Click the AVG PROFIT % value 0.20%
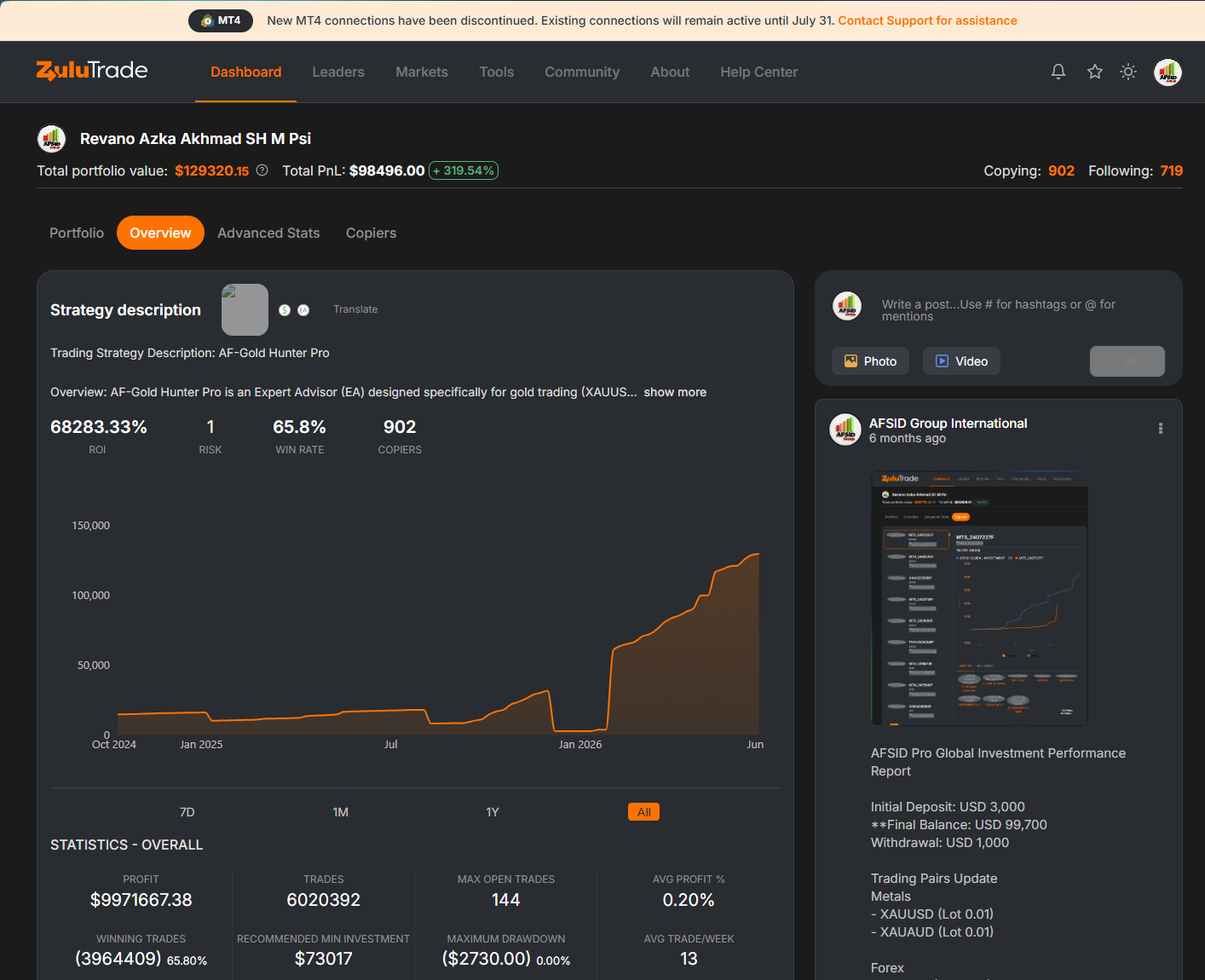Image resolution: width=1205 pixels, height=980 pixels. [689, 900]
